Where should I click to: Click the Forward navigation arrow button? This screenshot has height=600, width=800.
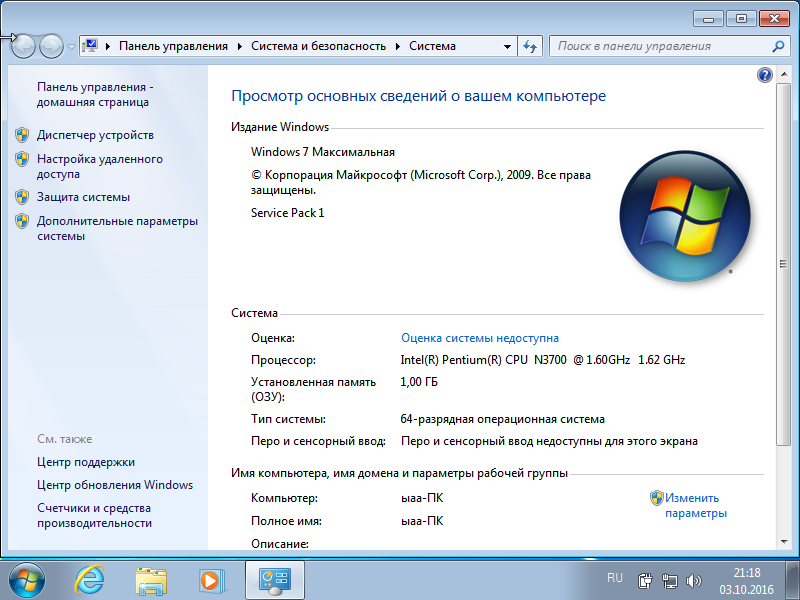51,46
